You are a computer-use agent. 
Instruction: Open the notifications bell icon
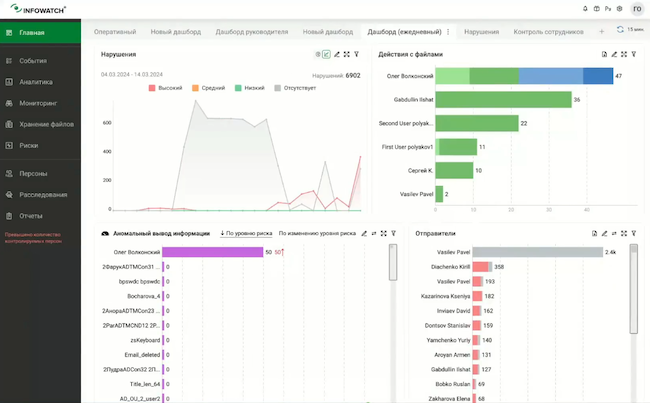(585, 9)
